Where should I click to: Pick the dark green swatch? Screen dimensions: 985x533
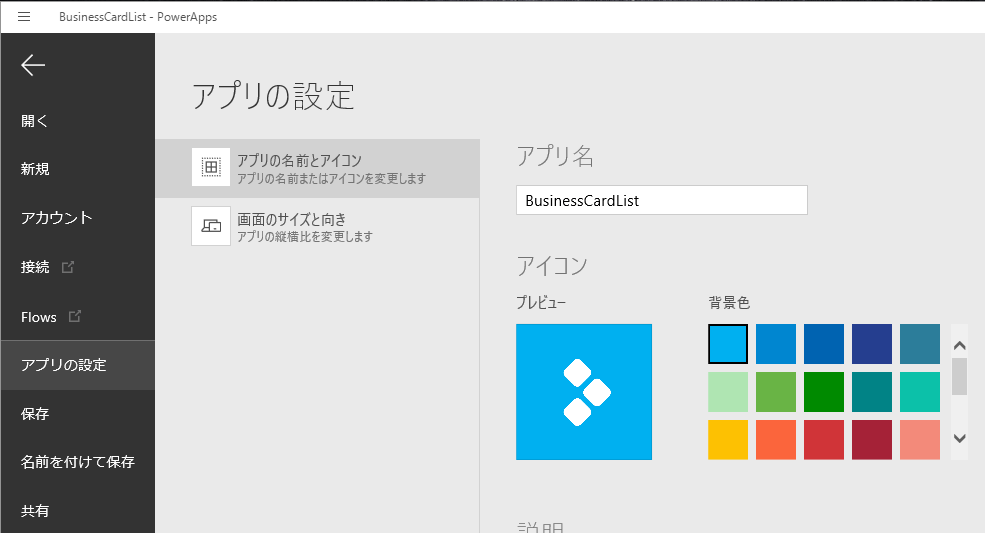point(824,392)
